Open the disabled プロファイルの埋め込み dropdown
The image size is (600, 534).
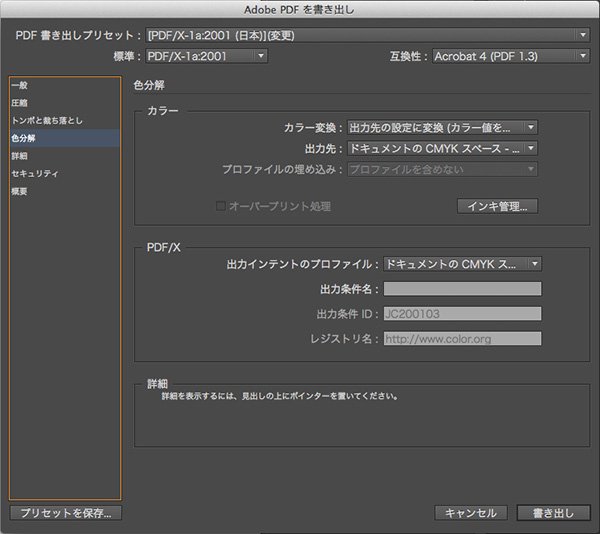click(442, 169)
